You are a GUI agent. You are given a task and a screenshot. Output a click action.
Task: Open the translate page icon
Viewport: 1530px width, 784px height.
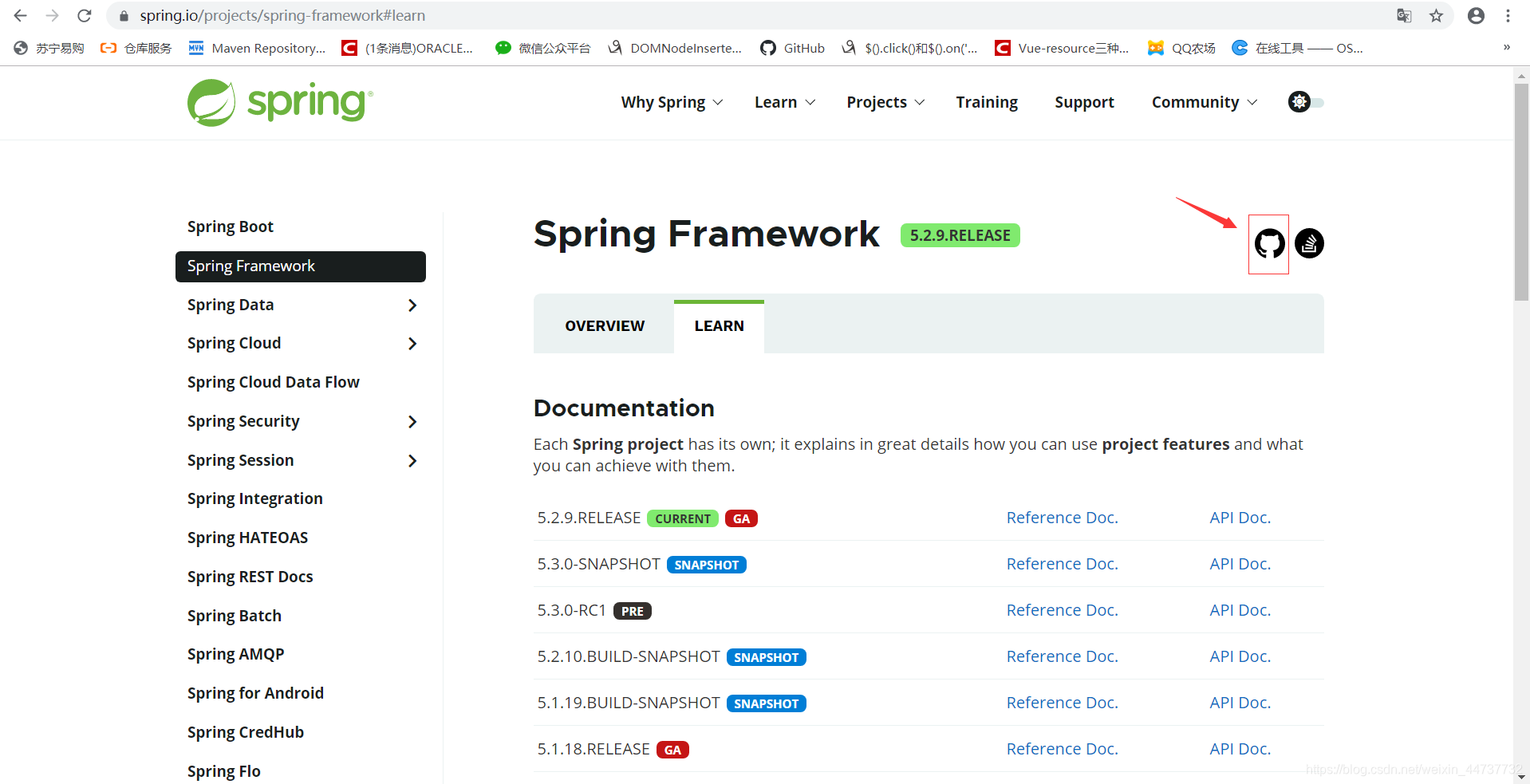(1404, 15)
